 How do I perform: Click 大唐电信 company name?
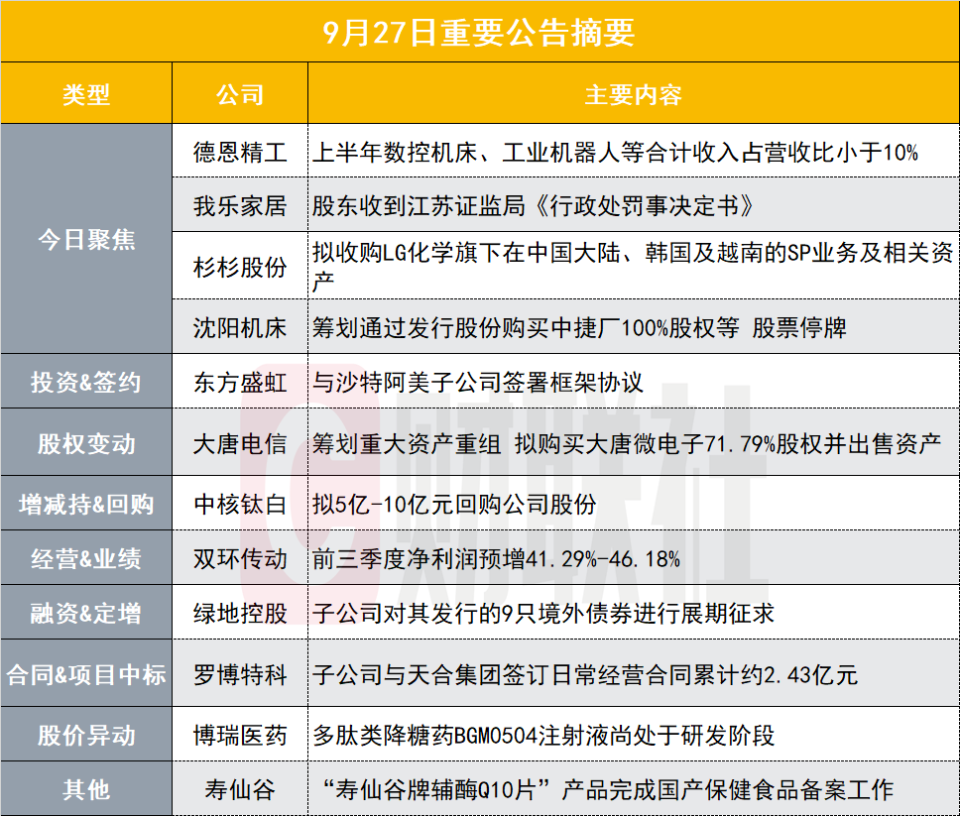pyautogui.click(x=240, y=444)
